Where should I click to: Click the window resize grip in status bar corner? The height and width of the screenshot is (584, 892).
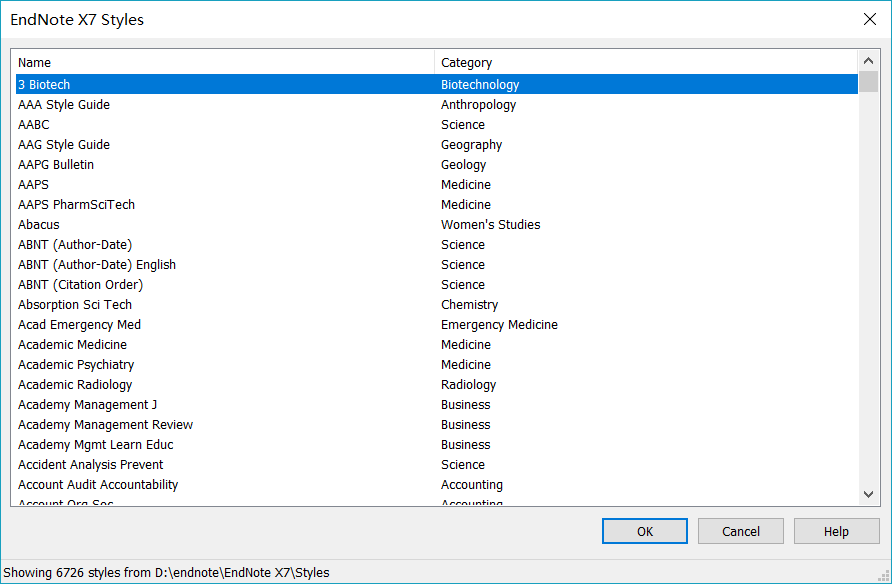(885, 577)
